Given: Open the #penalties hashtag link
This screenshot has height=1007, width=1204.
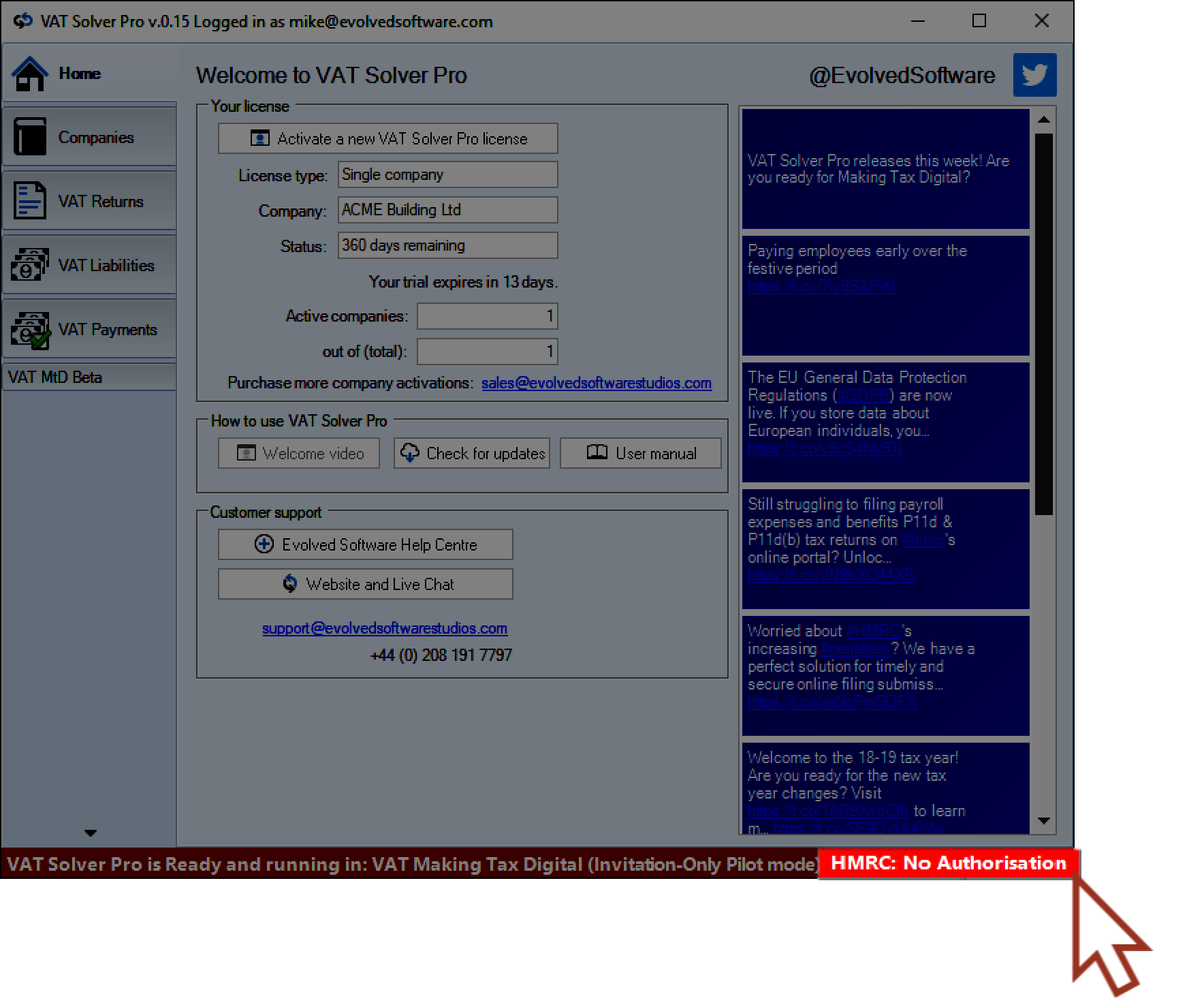Looking at the screenshot, I should pyautogui.click(x=855, y=649).
